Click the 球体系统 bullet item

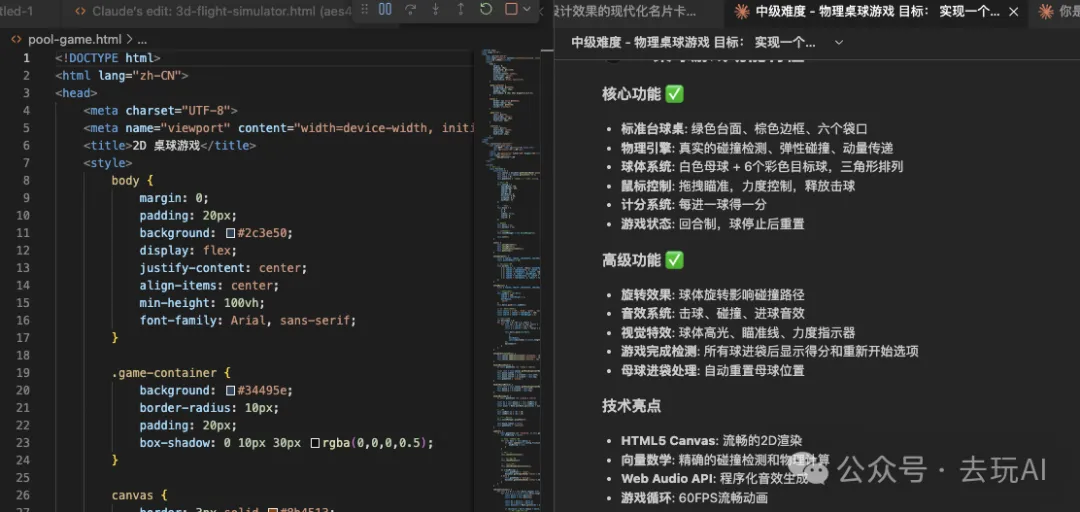point(762,167)
